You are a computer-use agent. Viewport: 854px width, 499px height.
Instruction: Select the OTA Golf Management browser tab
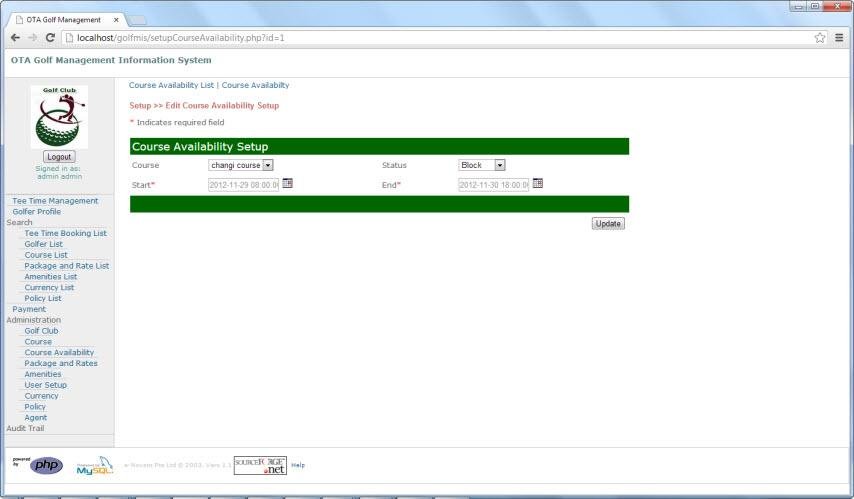point(64,20)
